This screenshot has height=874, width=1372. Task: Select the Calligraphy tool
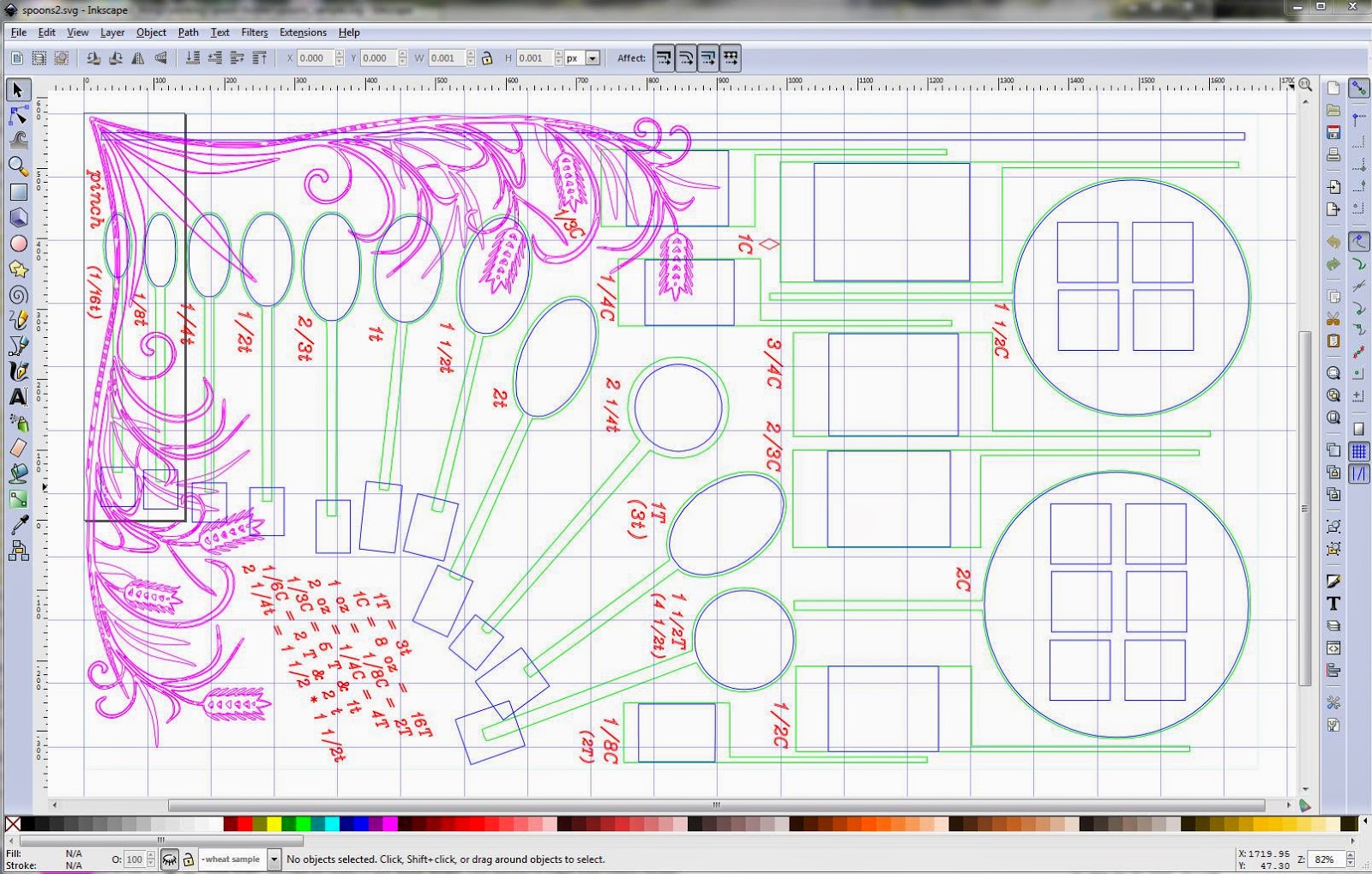pyautogui.click(x=18, y=371)
